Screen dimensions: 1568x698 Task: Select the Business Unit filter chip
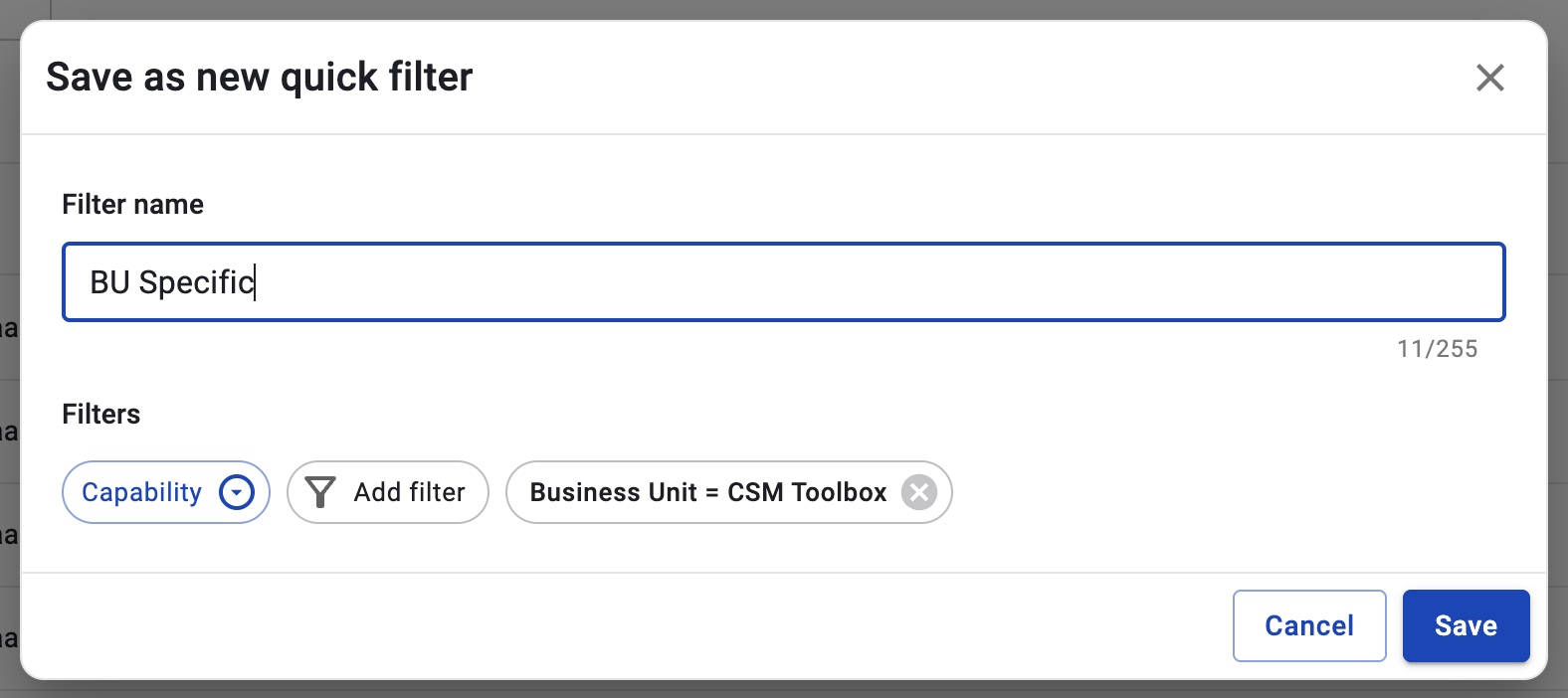click(728, 492)
